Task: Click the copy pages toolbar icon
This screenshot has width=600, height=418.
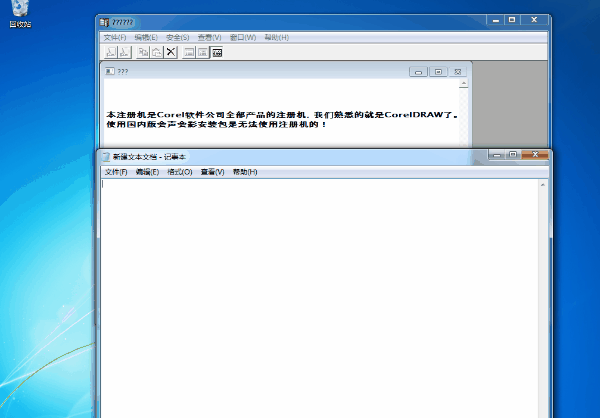Action: (x=143, y=52)
